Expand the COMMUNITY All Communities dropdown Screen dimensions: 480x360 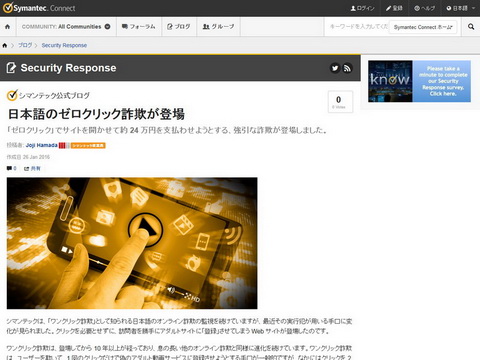click(x=66, y=27)
